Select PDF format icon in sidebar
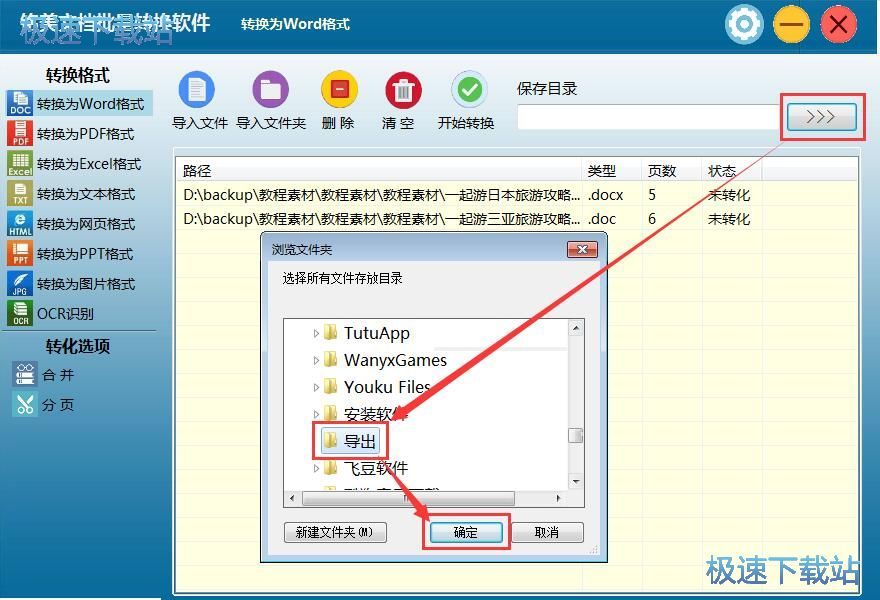 pyautogui.click(x=20, y=133)
